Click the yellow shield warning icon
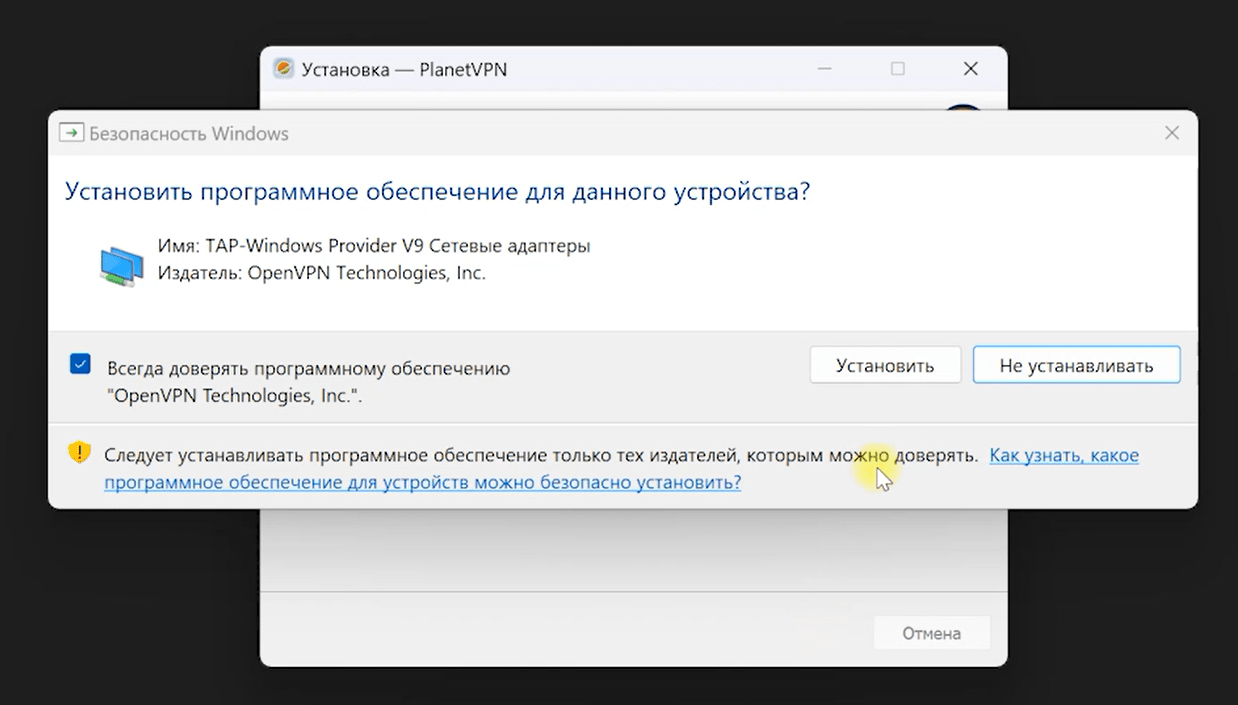The width and height of the screenshot is (1238, 705). (x=79, y=453)
